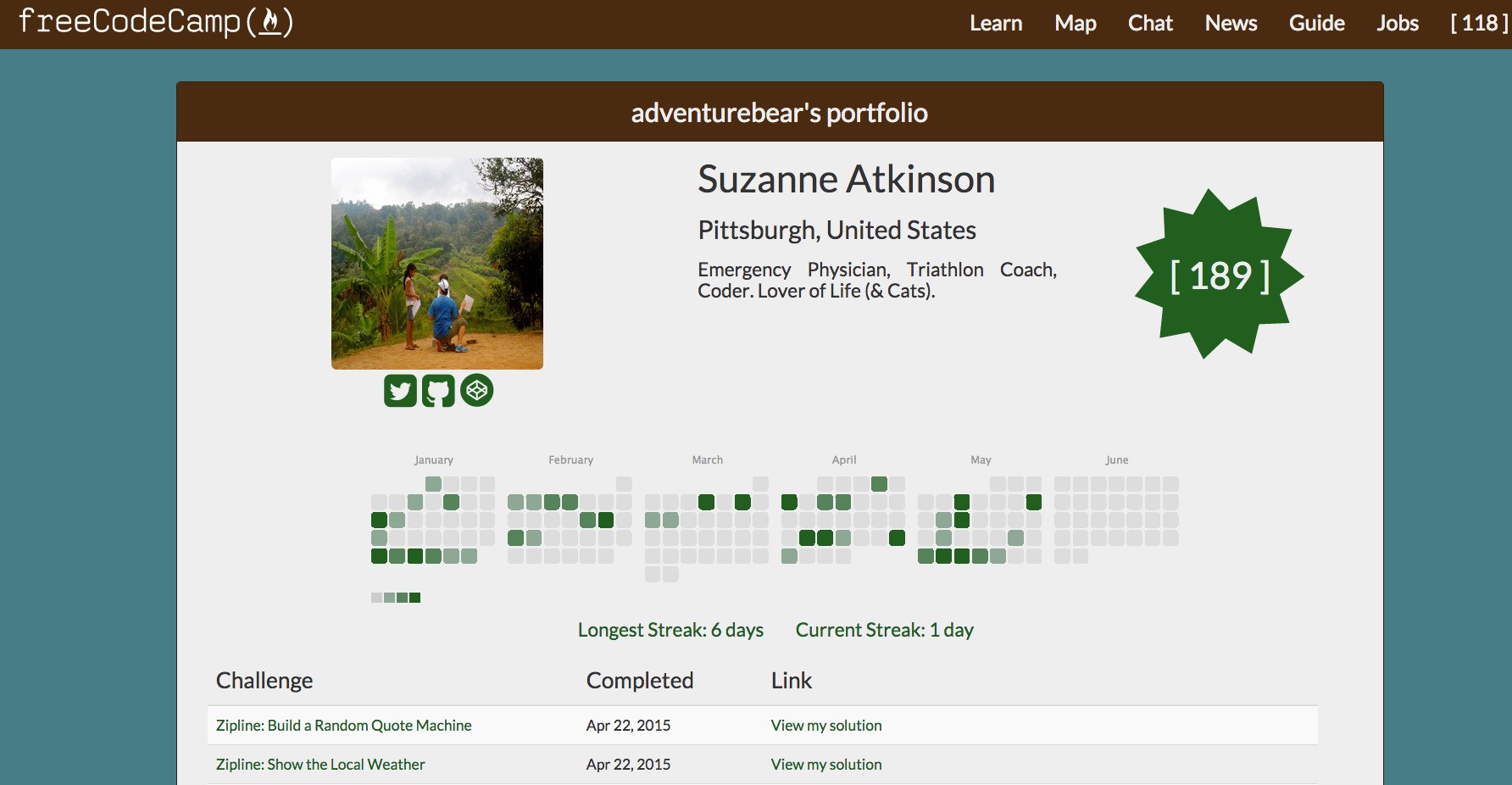Click the green [189] points badge
This screenshot has width=1512, height=785.
(x=1219, y=275)
